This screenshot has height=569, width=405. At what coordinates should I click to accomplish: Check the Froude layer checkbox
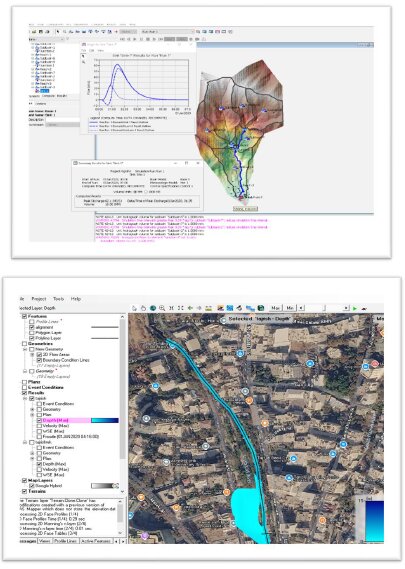point(39,437)
